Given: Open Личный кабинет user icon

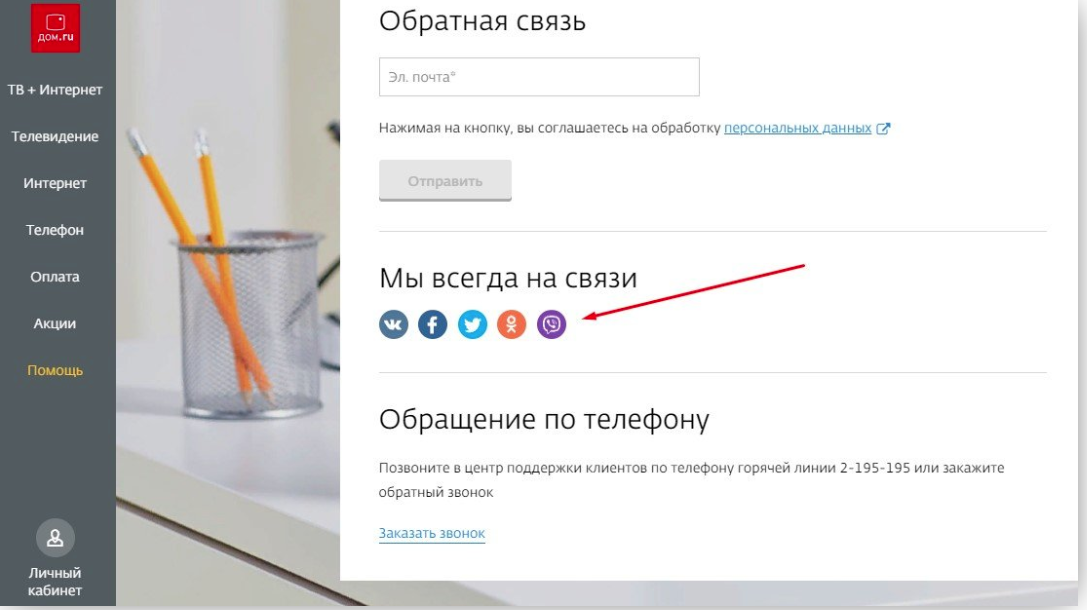Looking at the screenshot, I should tap(55, 537).
